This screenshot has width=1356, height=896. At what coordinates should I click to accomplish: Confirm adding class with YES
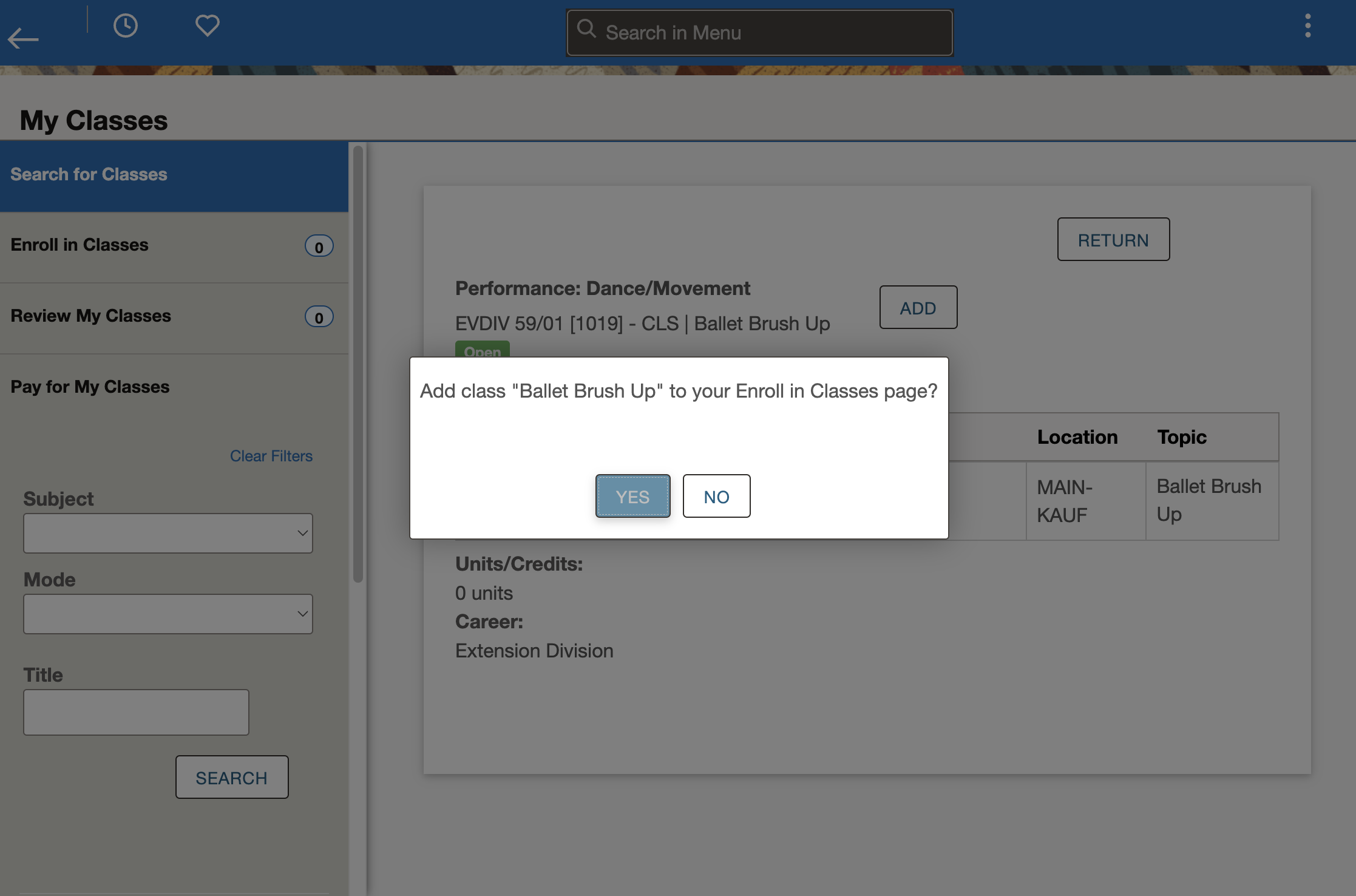632,496
